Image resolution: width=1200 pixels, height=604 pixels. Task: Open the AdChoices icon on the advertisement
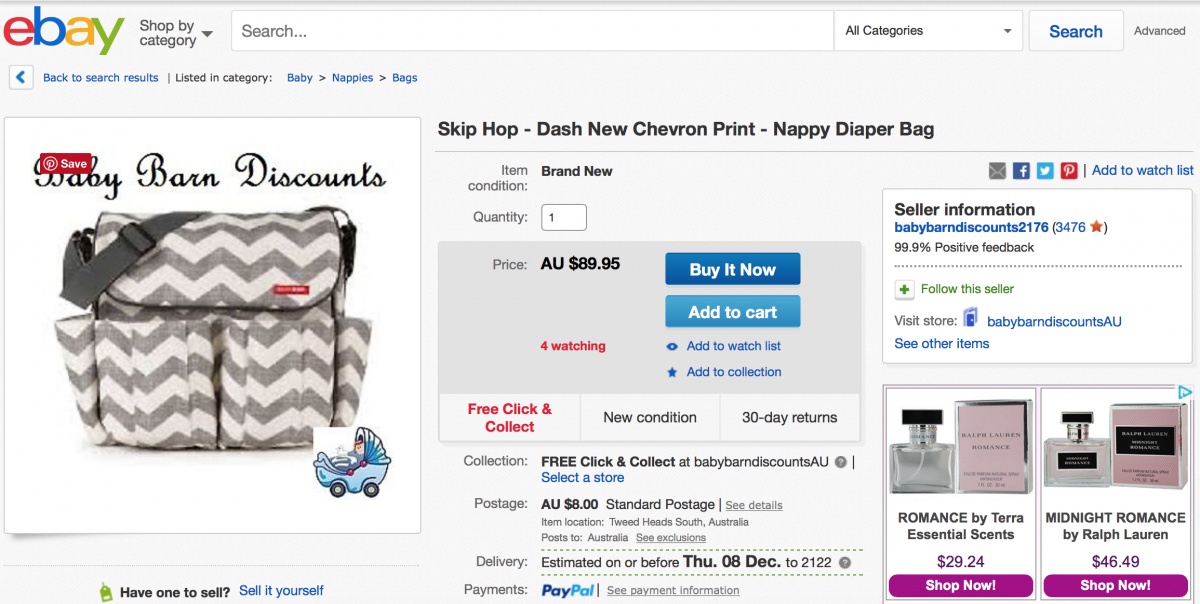pos(1184,393)
